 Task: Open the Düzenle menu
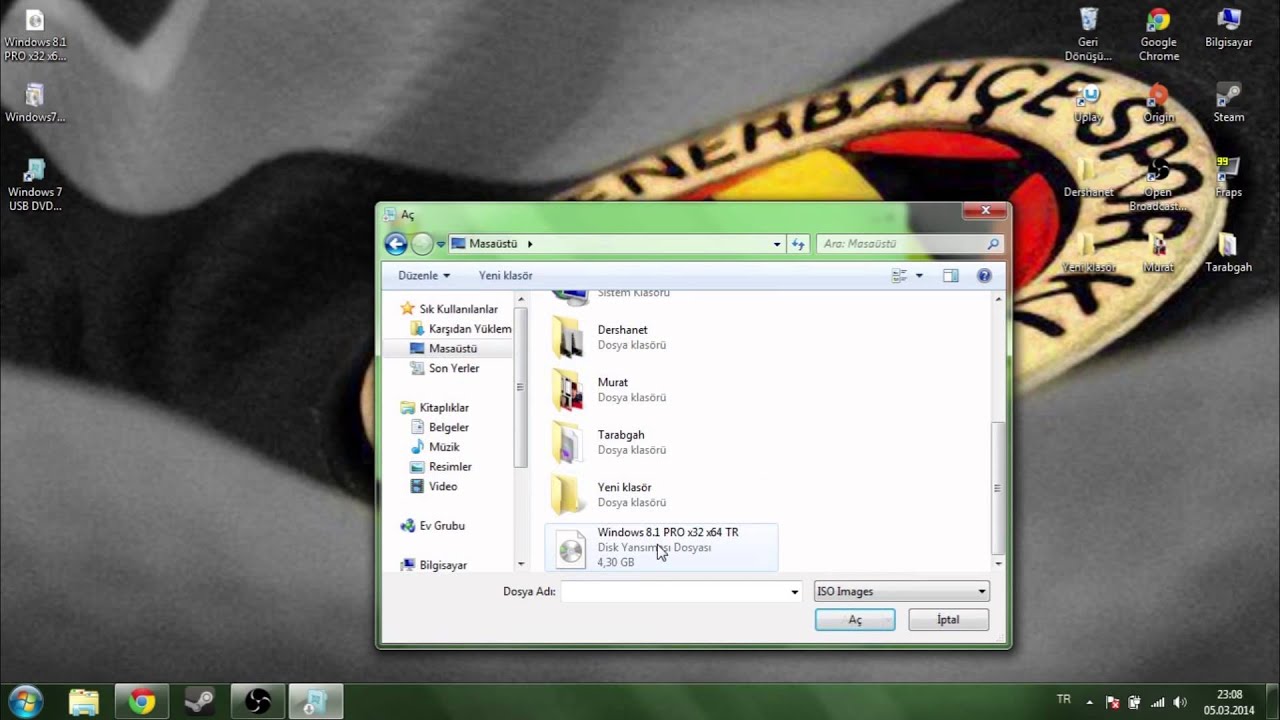[424, 275]
